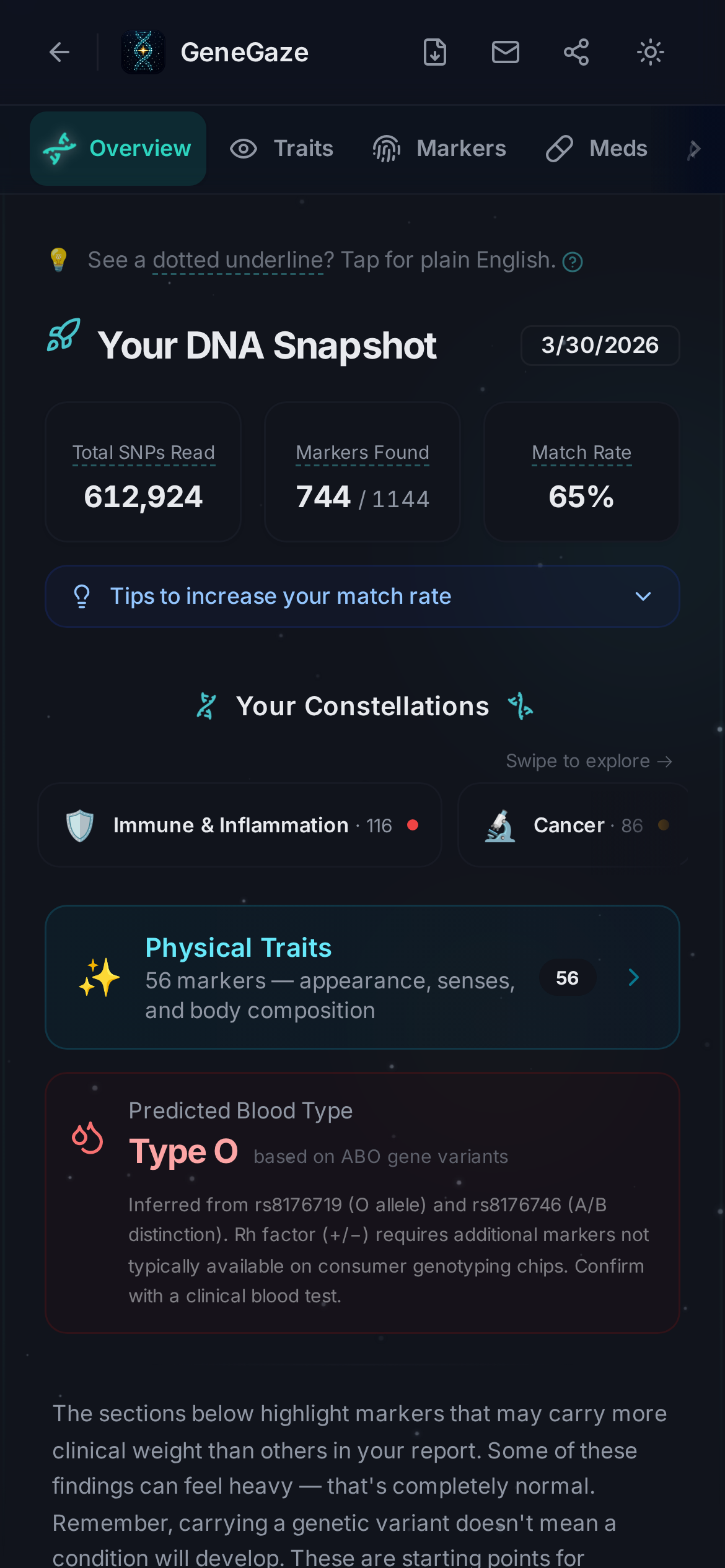The image size is (725, 1568).
Task: Tap the red status dot on Immune & Inflammation
Action: (x=414, y=825)
